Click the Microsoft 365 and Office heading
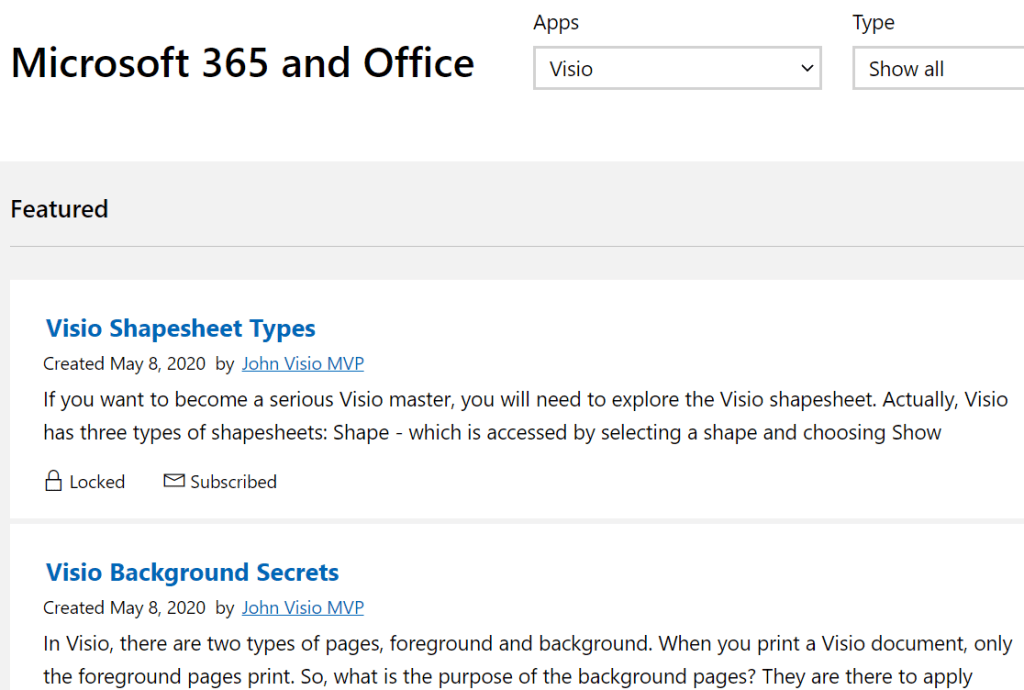The image size is (1024, 690). (x=242, y=63)
